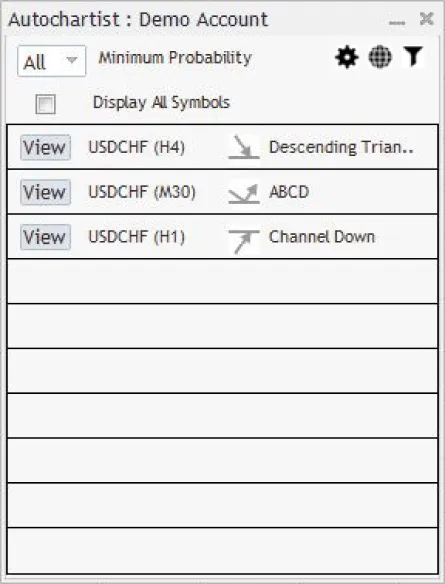This screenshot has height=584, width=445.
Task: Select the USDCHF (H1) row label
Action: 137,237
